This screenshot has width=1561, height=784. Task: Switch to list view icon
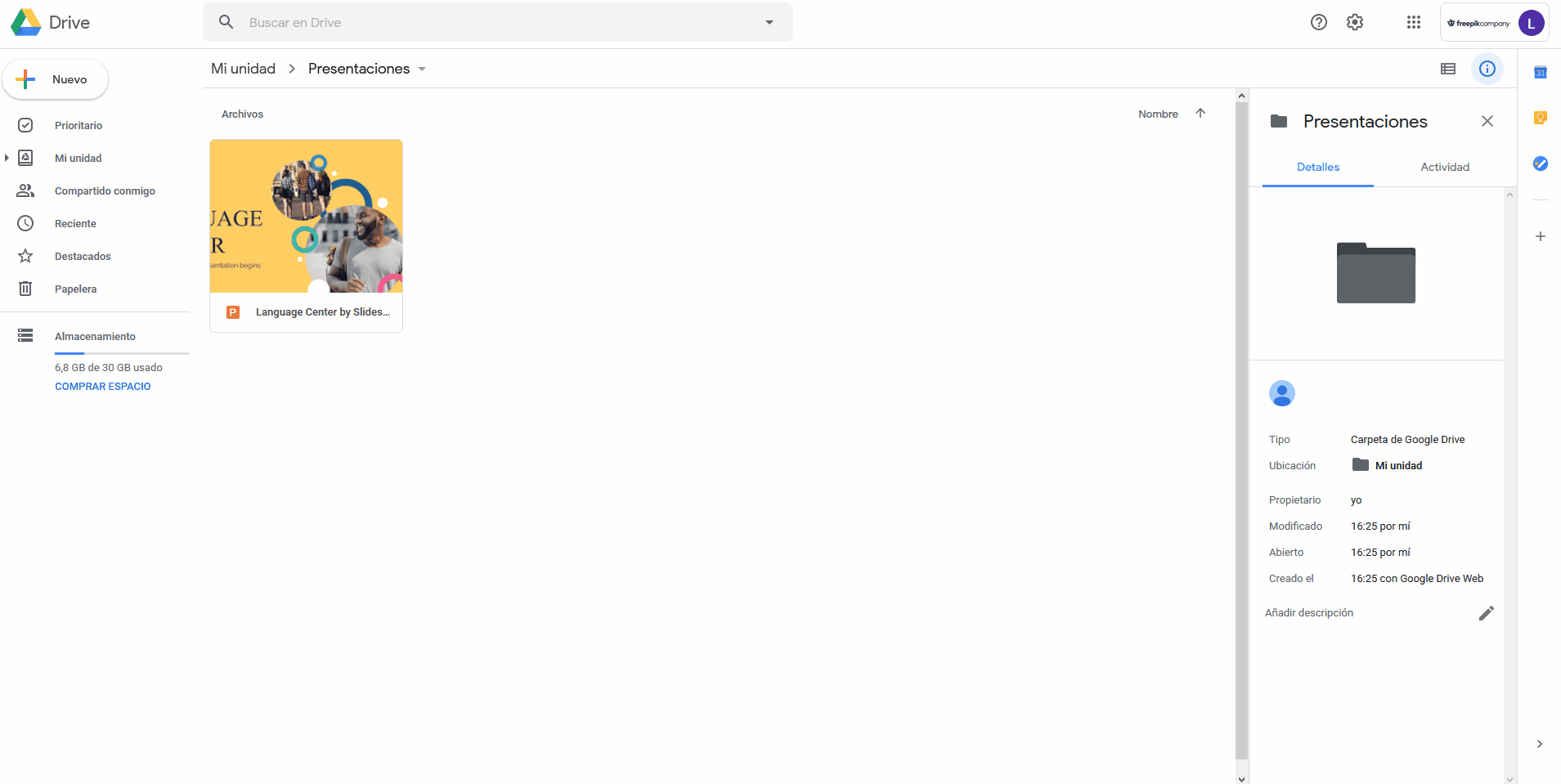[x=1448, y=69]
